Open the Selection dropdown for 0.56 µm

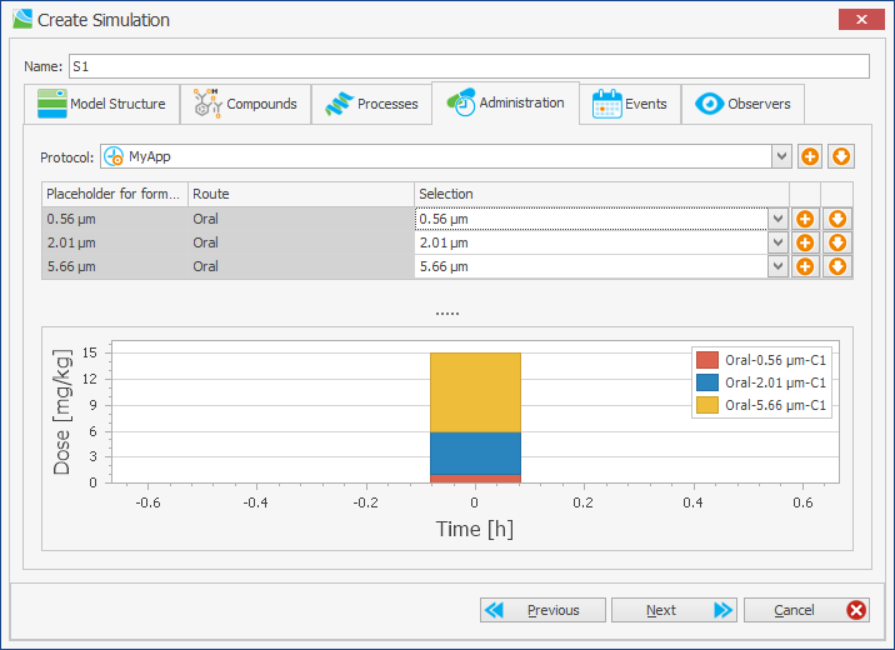pyautogui.click(x=777, y=218)
